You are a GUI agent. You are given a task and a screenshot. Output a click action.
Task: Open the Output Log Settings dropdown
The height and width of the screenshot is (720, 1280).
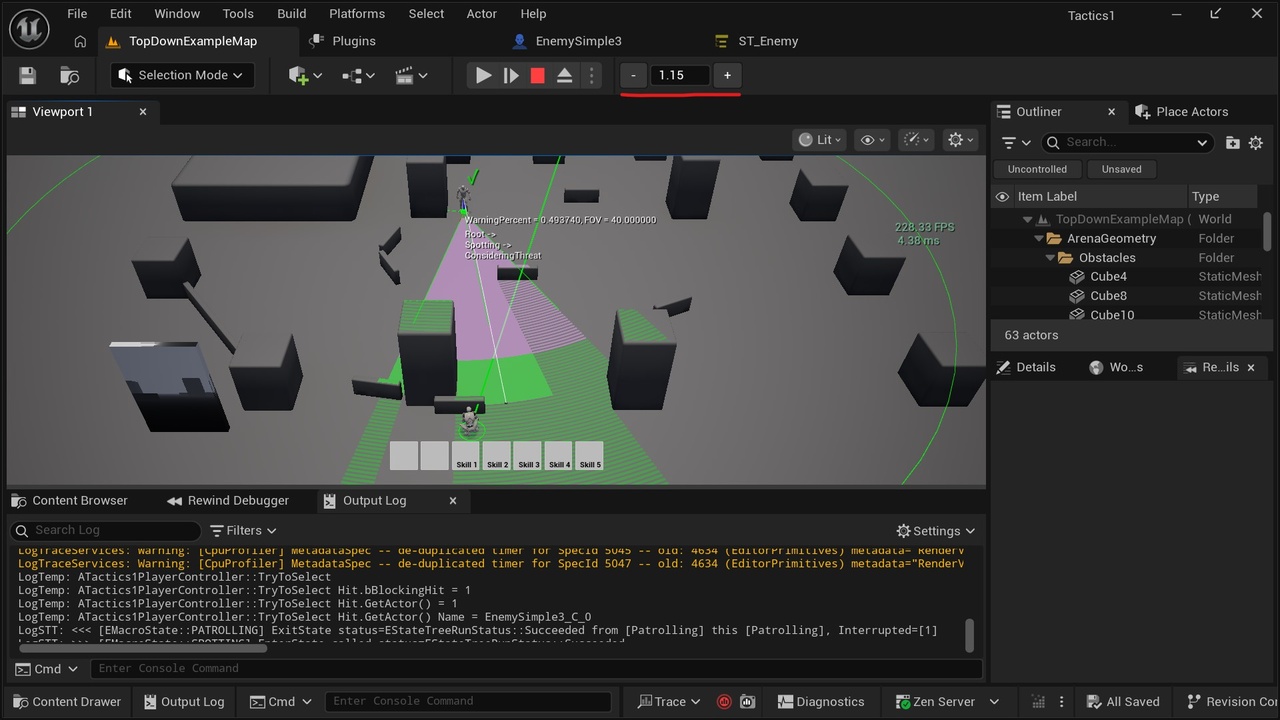coord(935,531)
